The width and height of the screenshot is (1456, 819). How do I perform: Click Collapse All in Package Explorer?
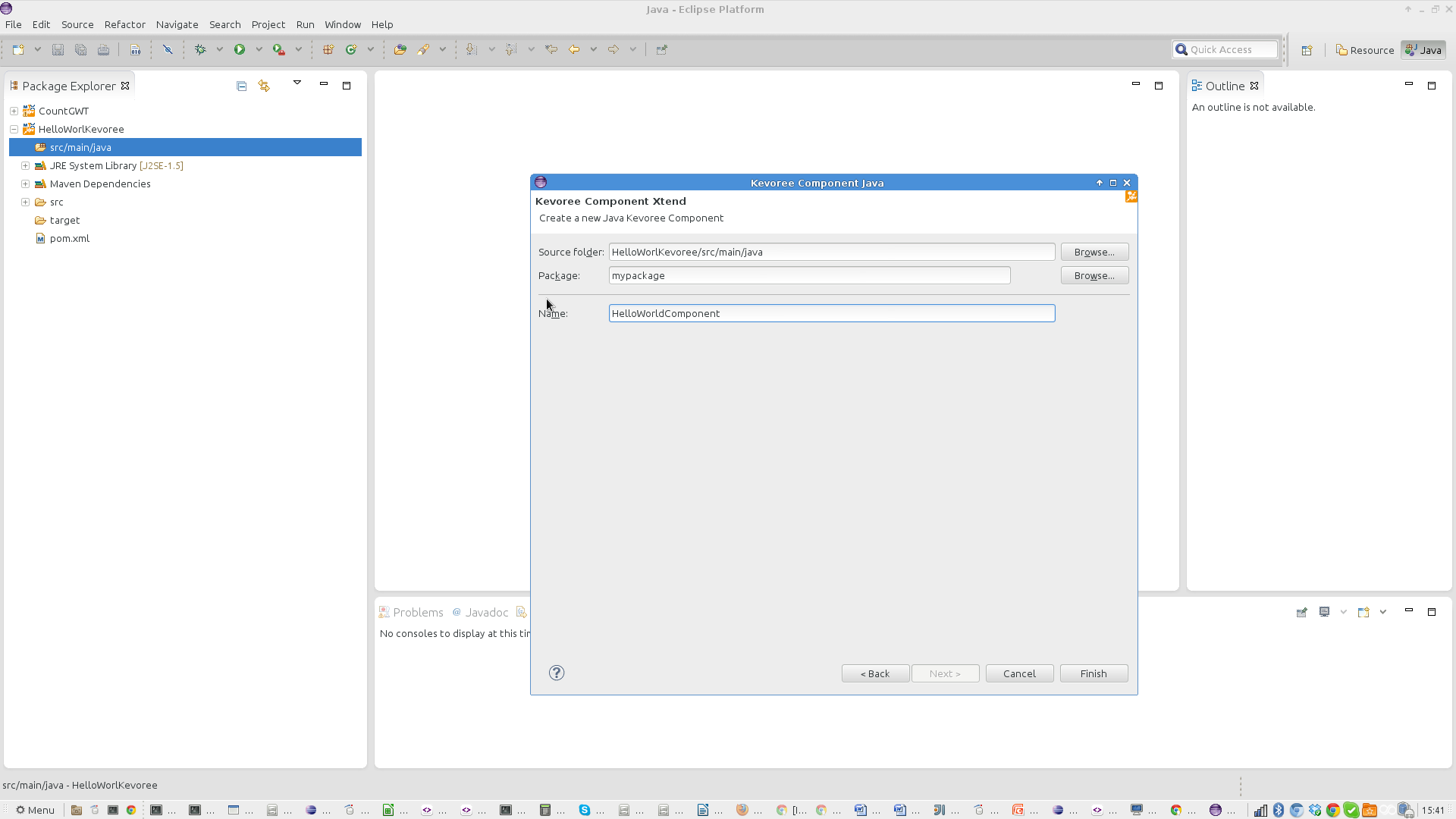242,86
